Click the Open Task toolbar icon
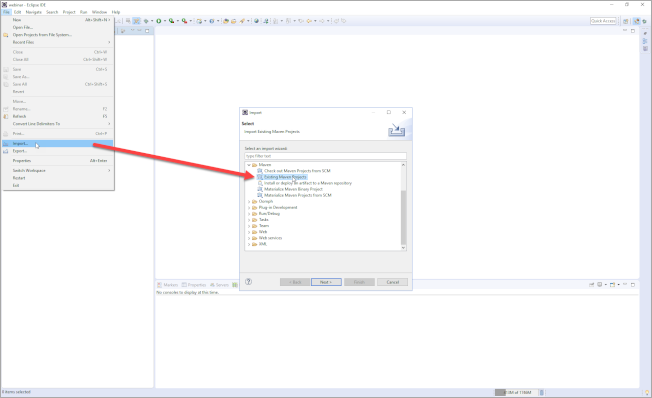 (x=233, y=21)
